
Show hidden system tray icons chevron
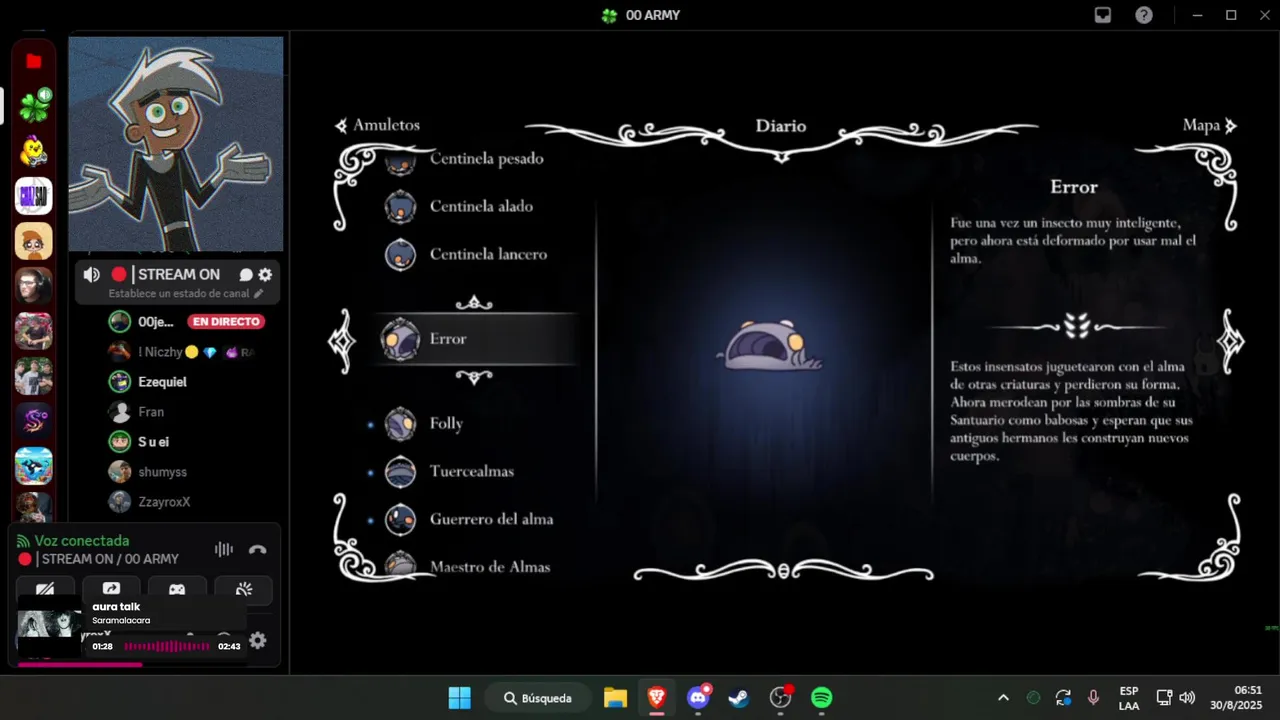pos(1003,698)
